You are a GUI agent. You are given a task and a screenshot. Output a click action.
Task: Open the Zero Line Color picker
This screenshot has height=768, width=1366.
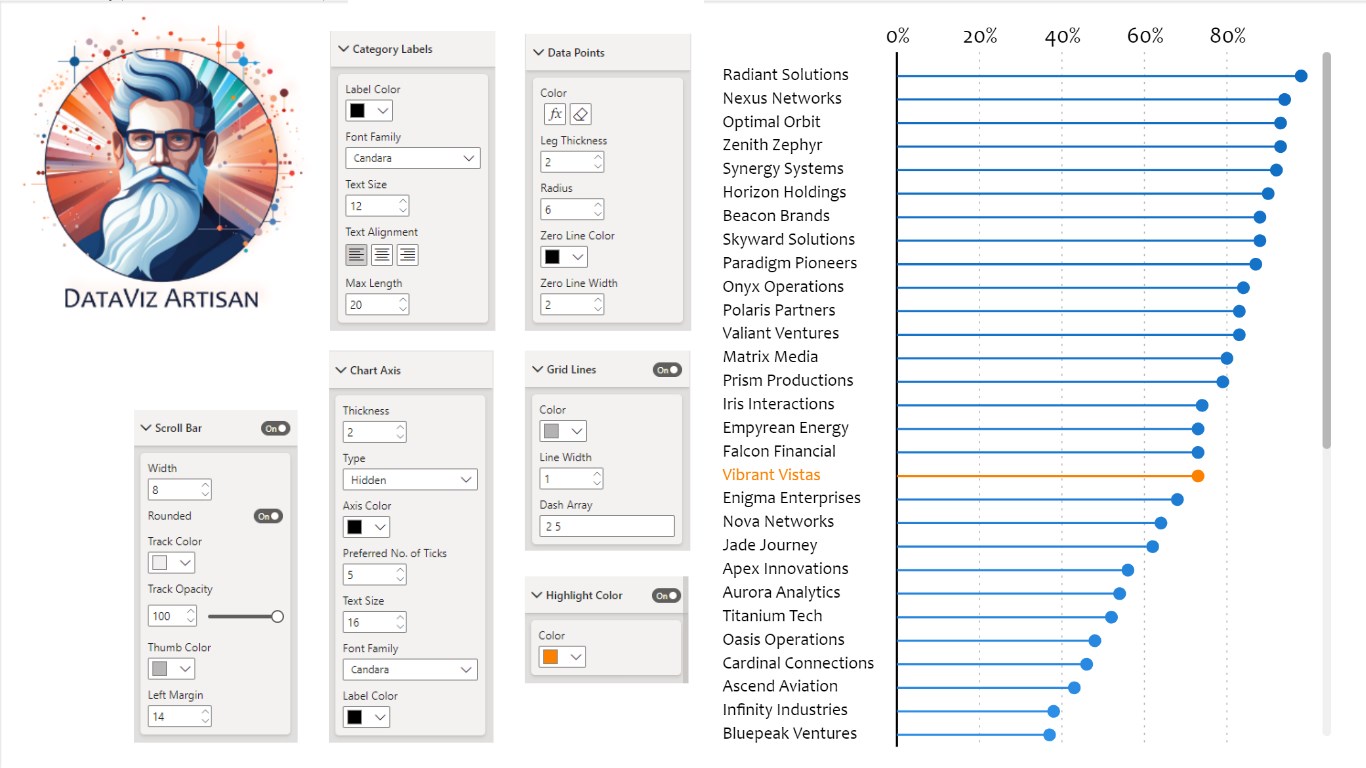click(563, 257)
